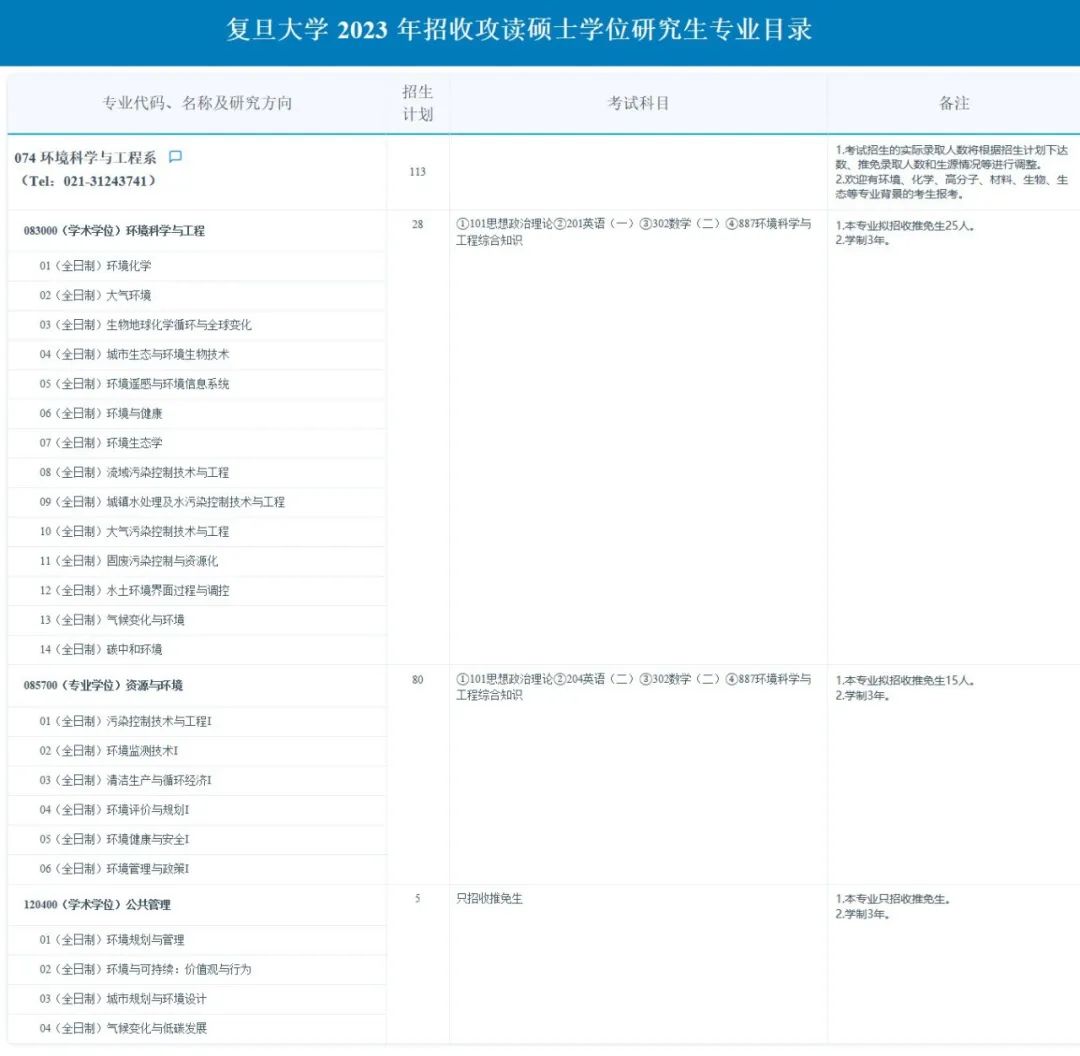Viewport: 1080px width, 1056px height.
Task: Click the 招生计划 column header
Action: tap(418, 103)
